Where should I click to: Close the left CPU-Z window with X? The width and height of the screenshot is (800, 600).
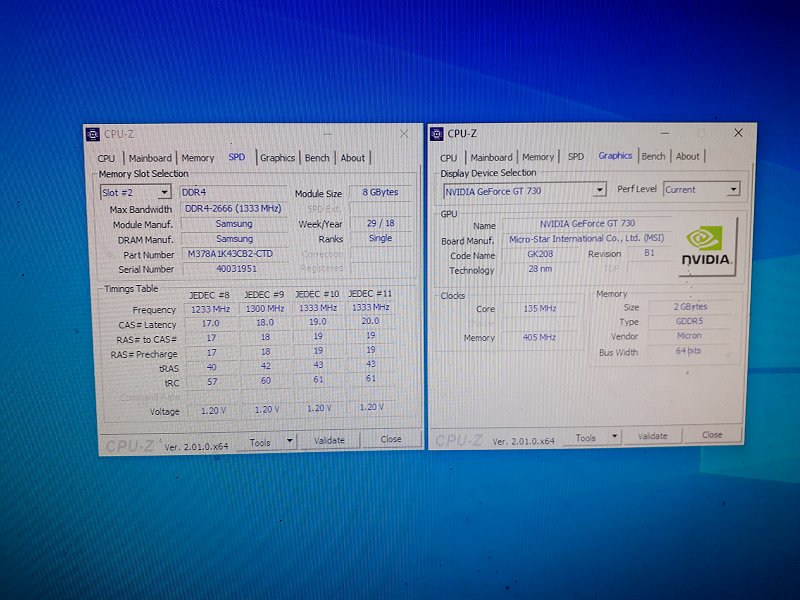pos(404,134)
